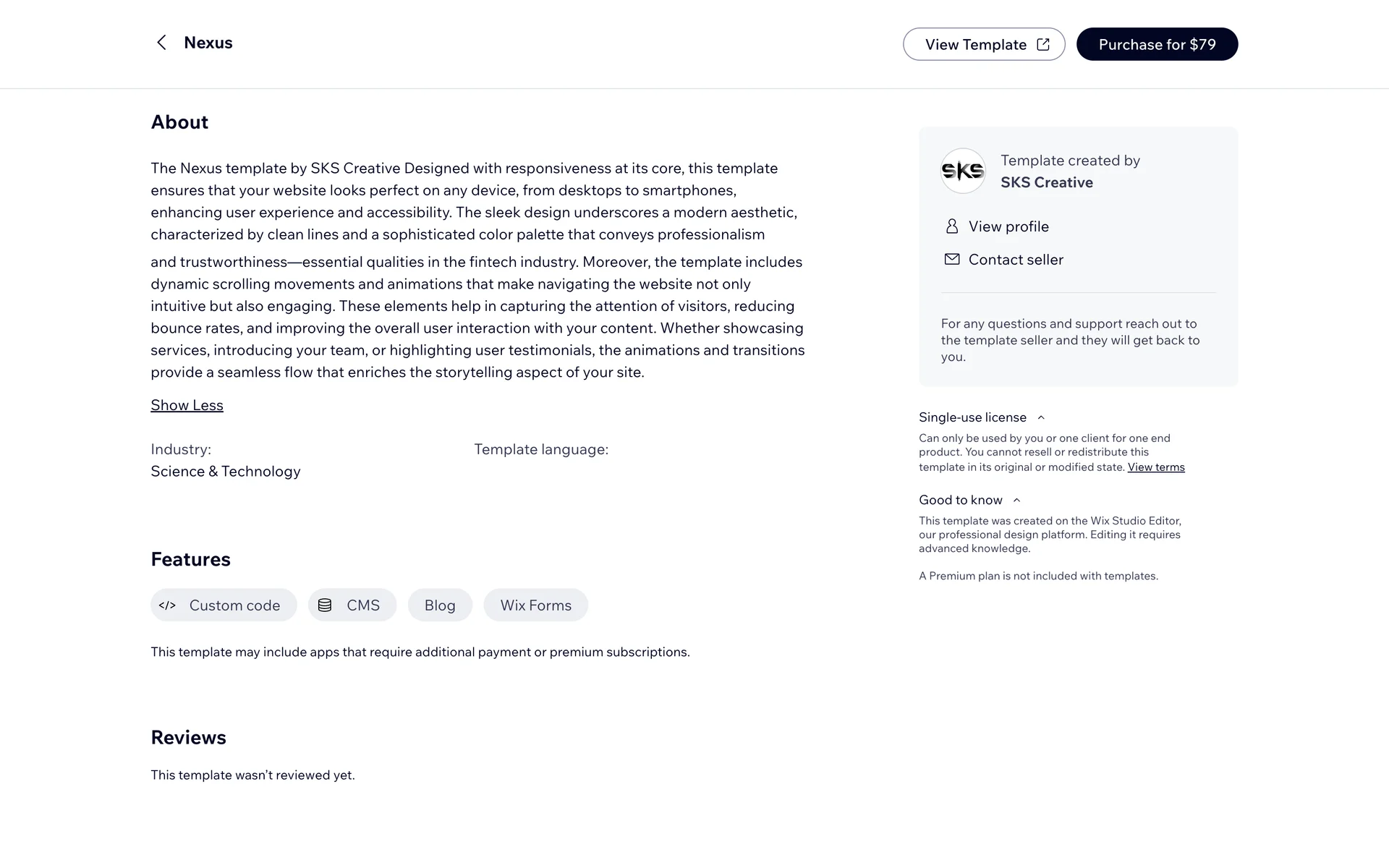Click the CMS database icon
1389x868 pixels.
point(325,605)
